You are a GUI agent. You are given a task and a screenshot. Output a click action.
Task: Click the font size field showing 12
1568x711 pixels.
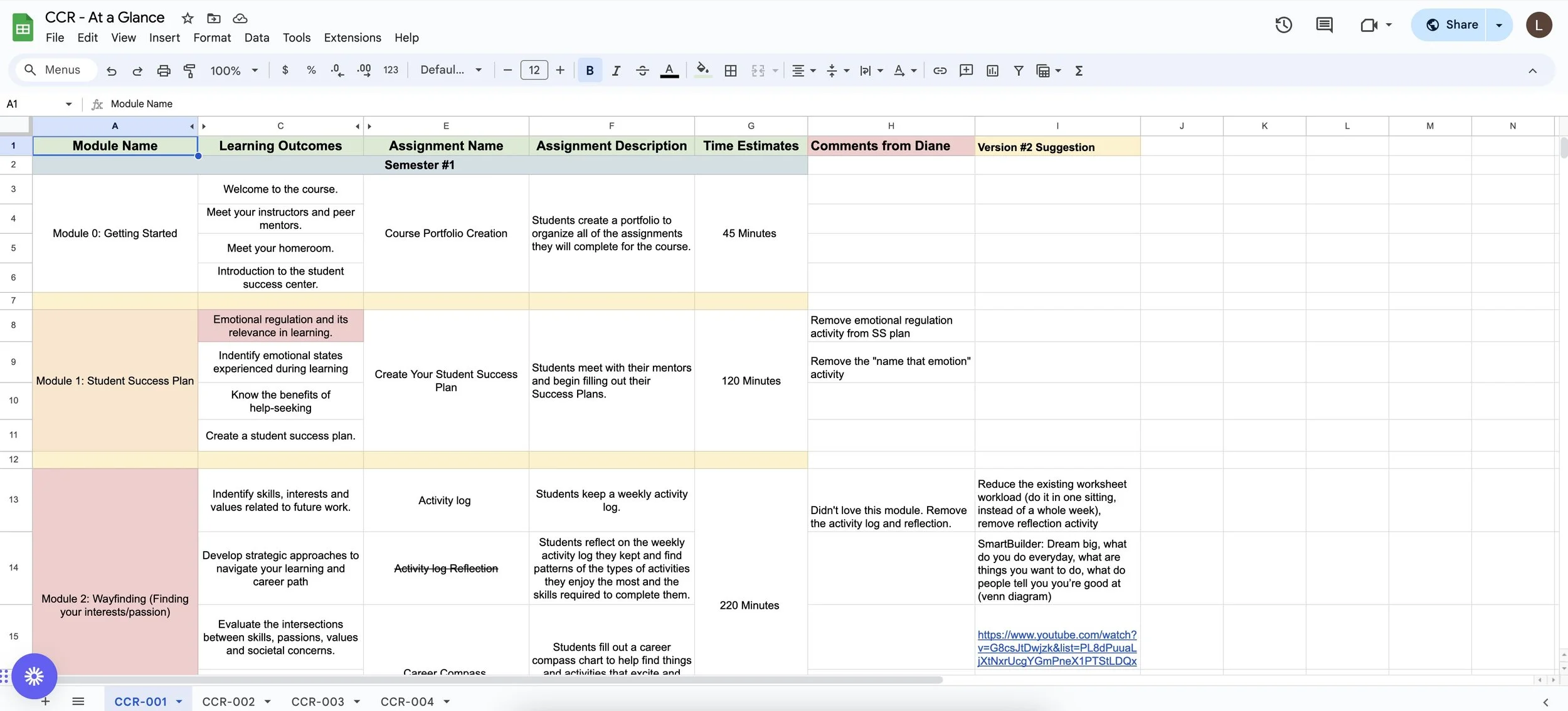[x=534, y=70]
